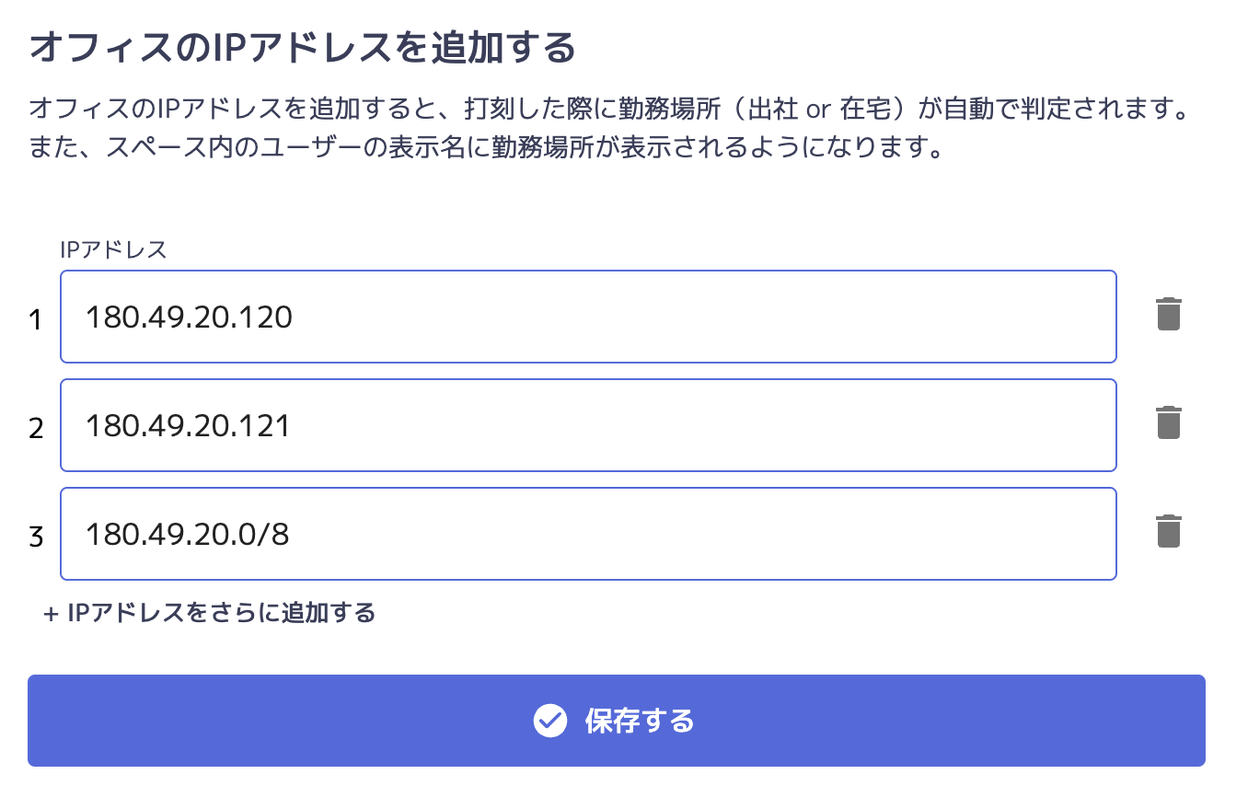Click the row number 1 label

[x=36, y=320]
